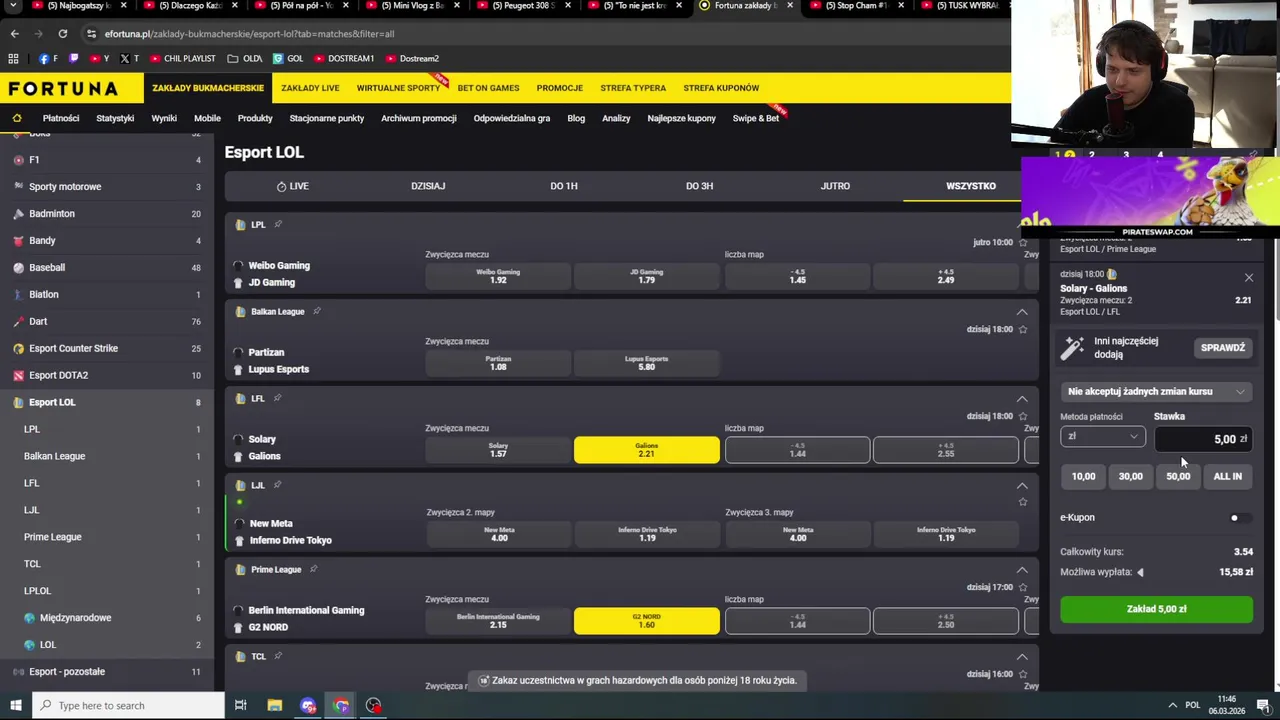This screenshot has width=1280, height=720.
Task: Open File Explorer from the taskbar
Action: 274,705
